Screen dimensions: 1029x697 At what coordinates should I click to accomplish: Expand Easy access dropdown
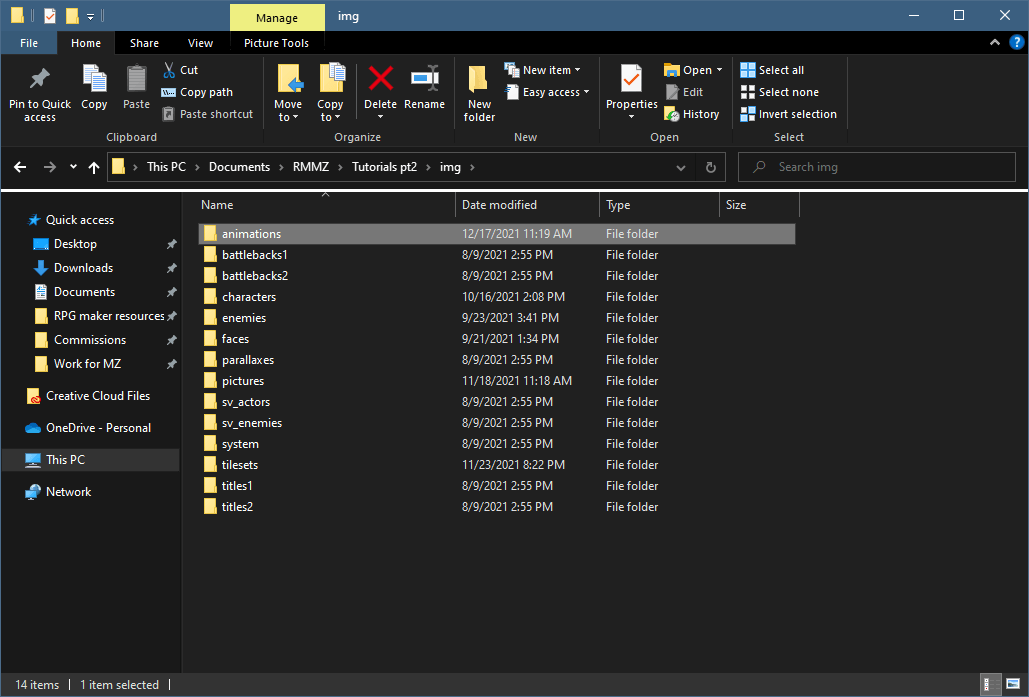(587, 92)
